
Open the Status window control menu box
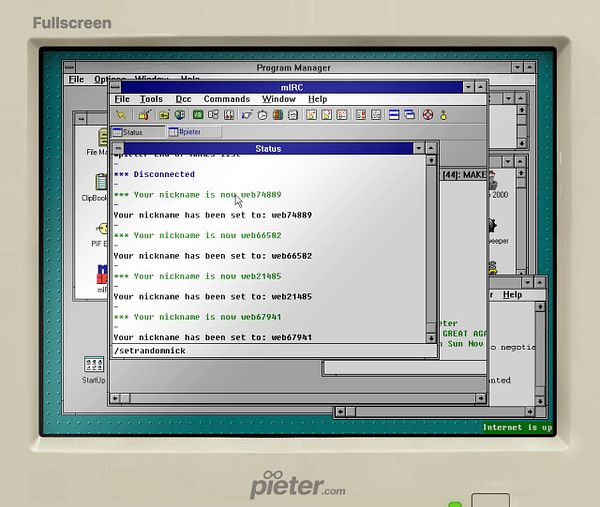pos(118,148)
